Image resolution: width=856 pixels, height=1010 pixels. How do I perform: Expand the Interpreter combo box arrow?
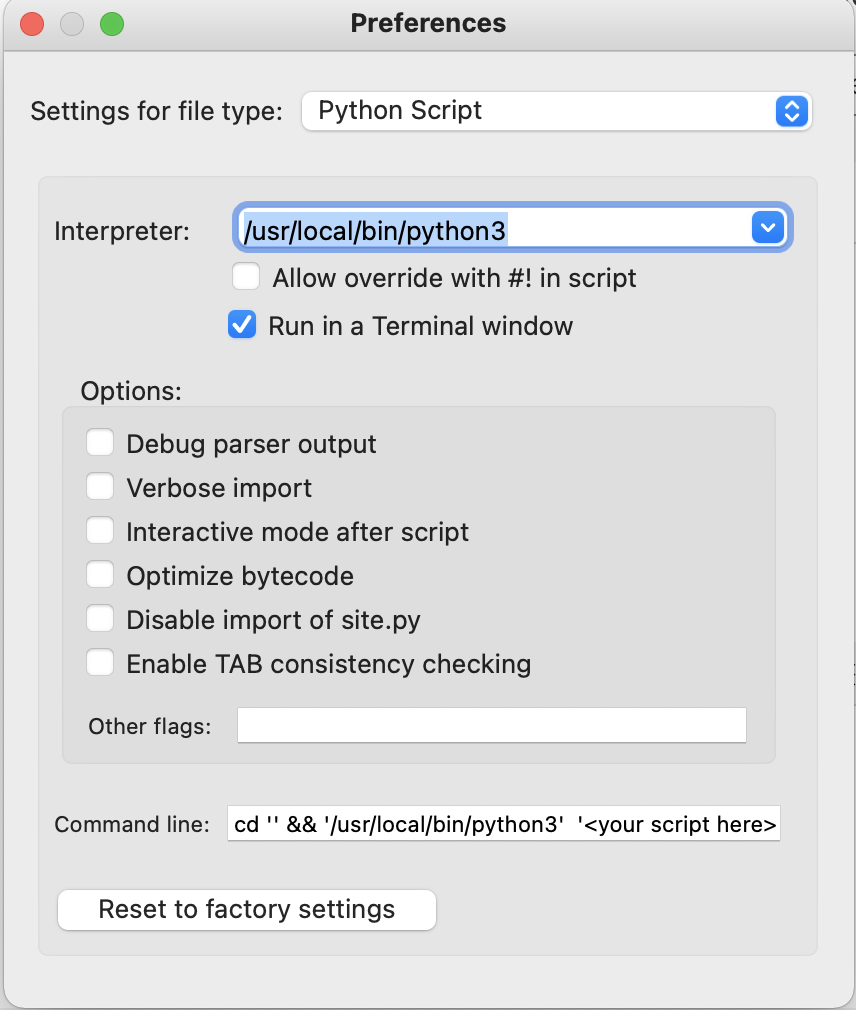(x=767, y=229)
